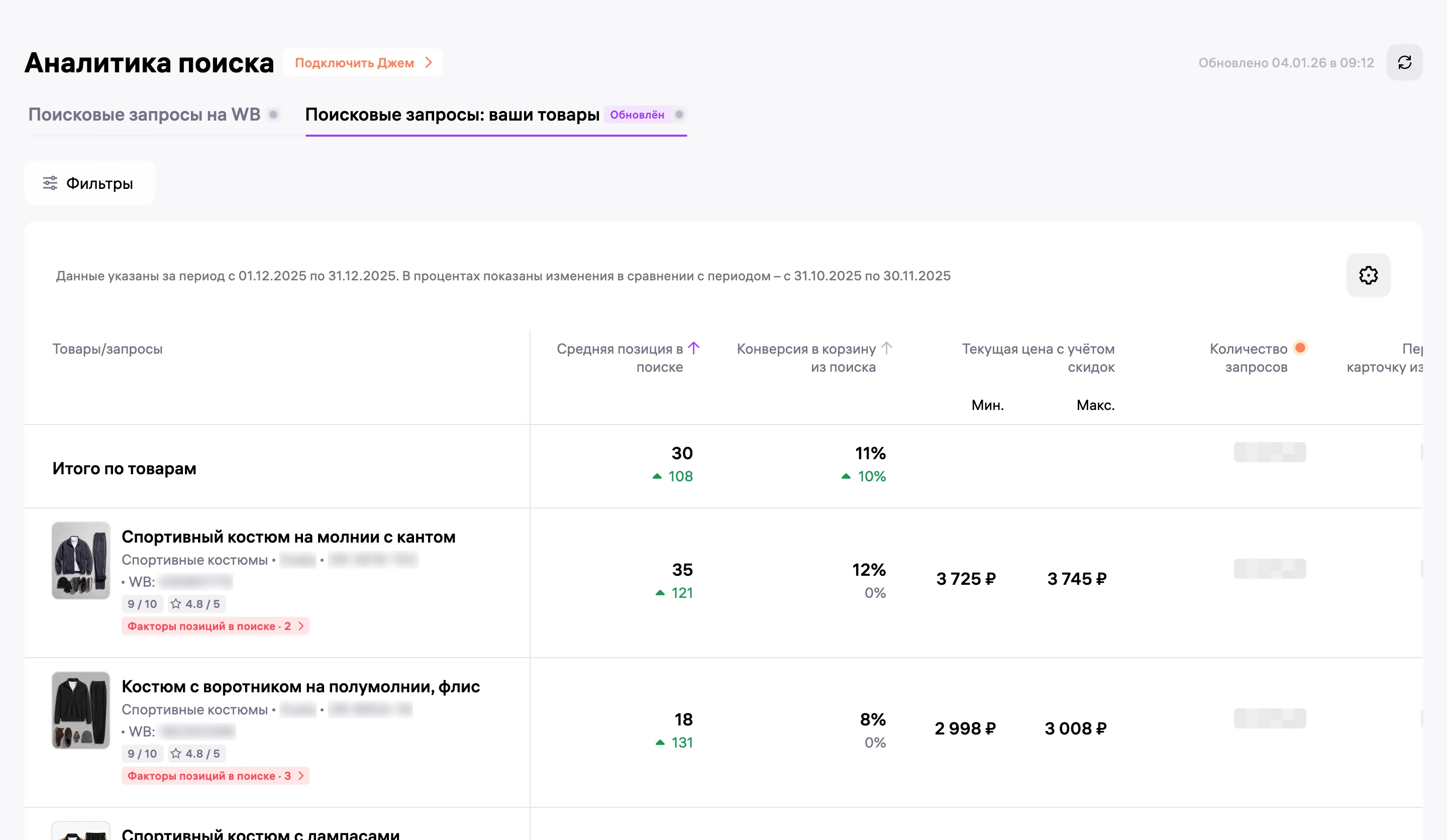Open thumbnail of Костюм с воротником флис
Screen dimensions: 1447x840
(81, 710)
